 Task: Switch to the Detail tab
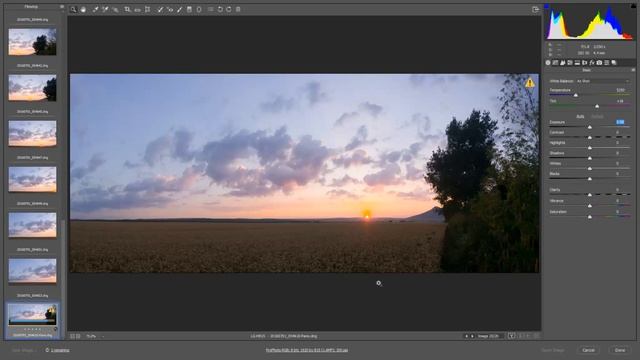(x=563, y=62)
